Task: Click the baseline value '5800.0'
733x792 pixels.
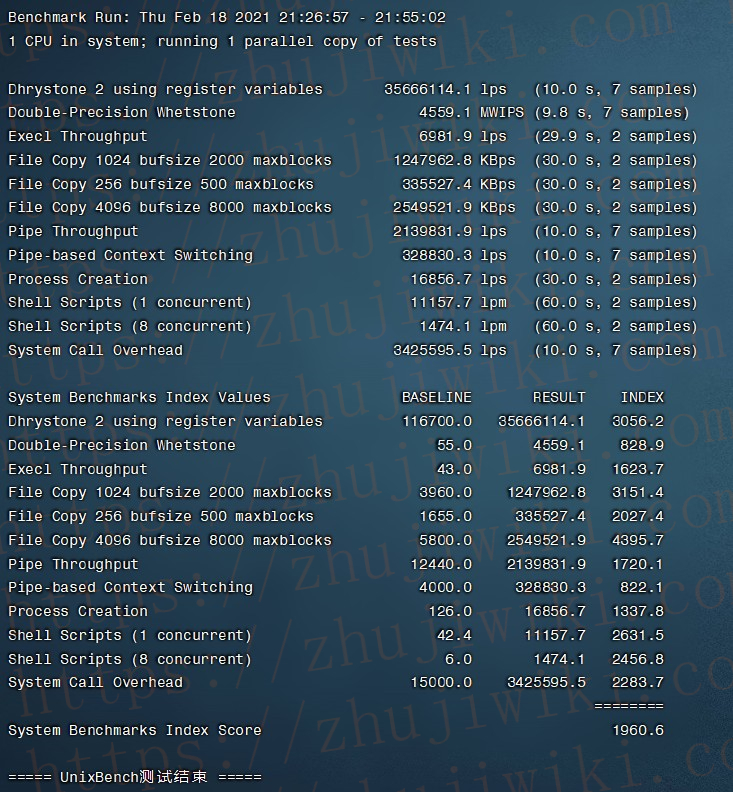Action: 446,540
